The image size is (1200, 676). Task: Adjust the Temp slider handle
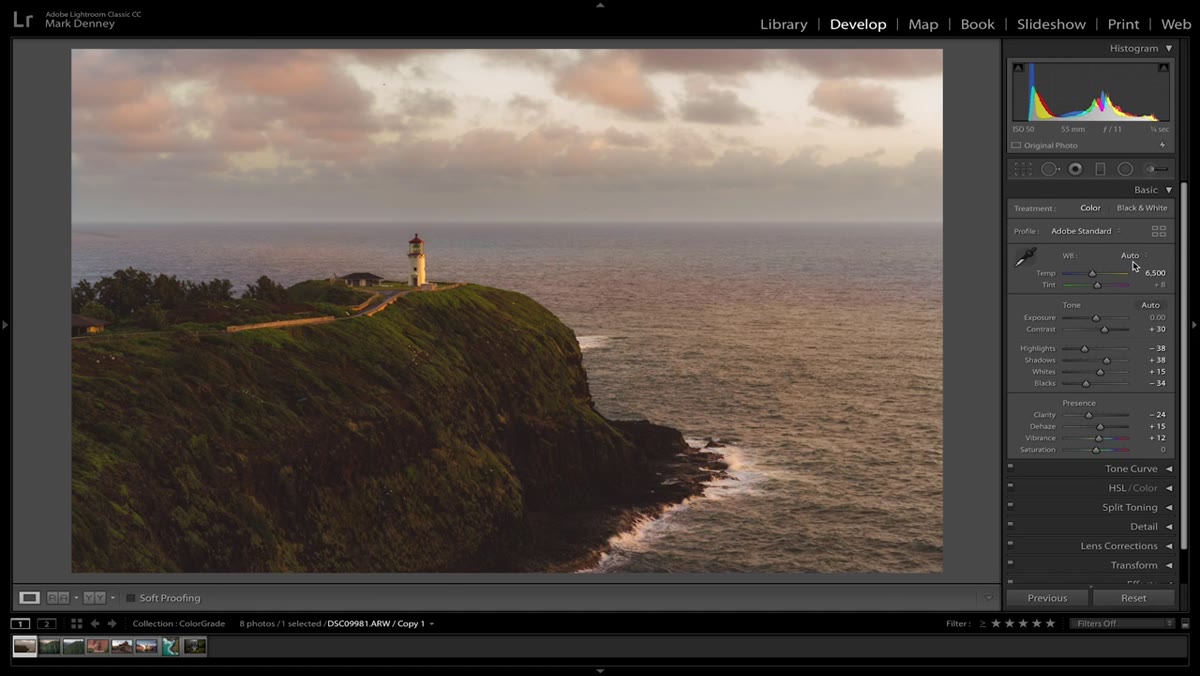[1092, 273]
